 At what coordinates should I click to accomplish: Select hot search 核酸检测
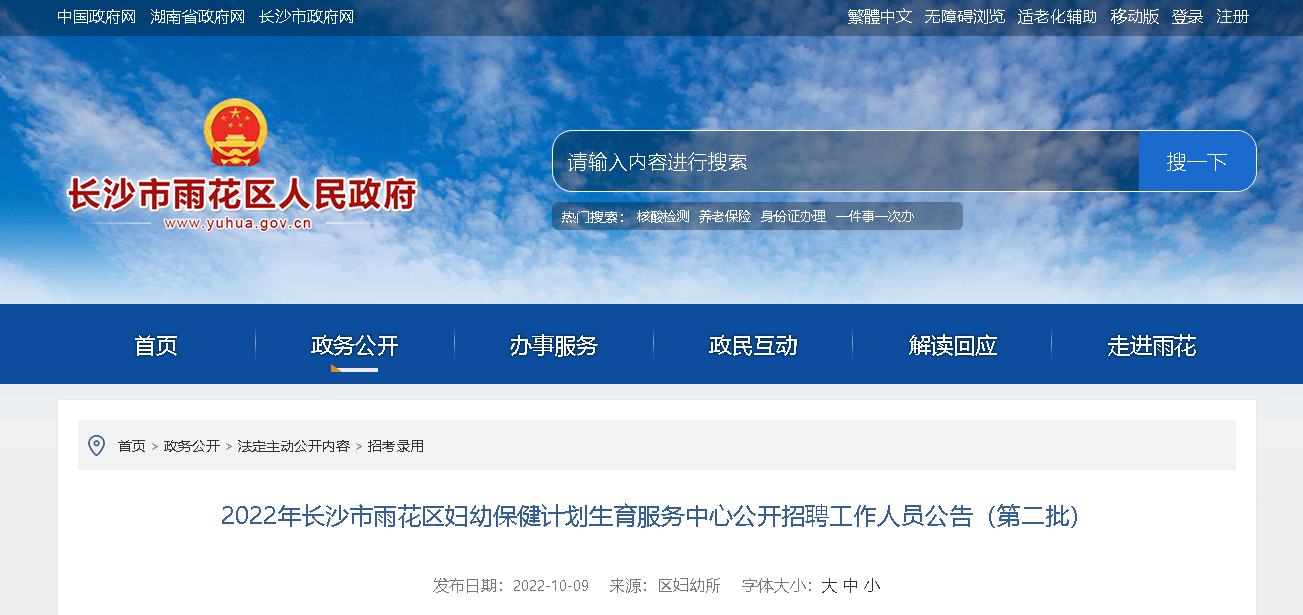coord(663,217)
